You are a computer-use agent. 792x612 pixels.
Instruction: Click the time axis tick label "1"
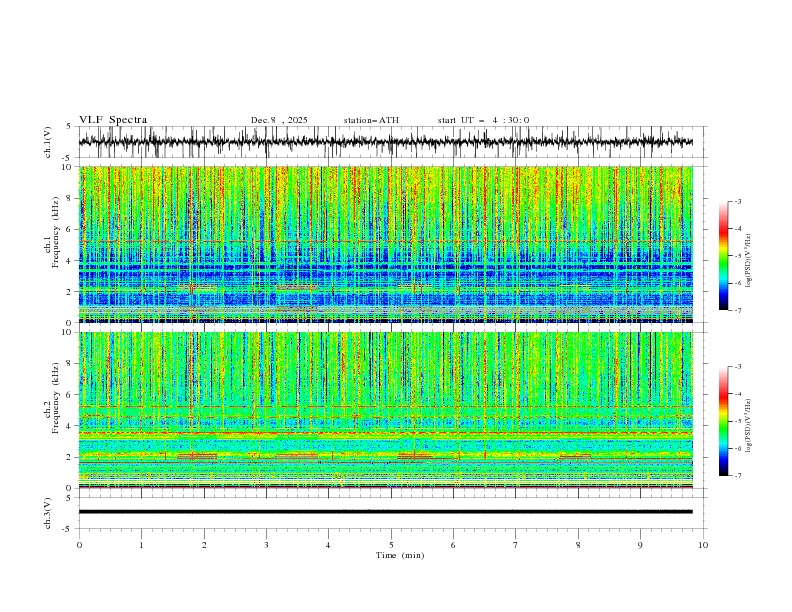coord(141,545)
